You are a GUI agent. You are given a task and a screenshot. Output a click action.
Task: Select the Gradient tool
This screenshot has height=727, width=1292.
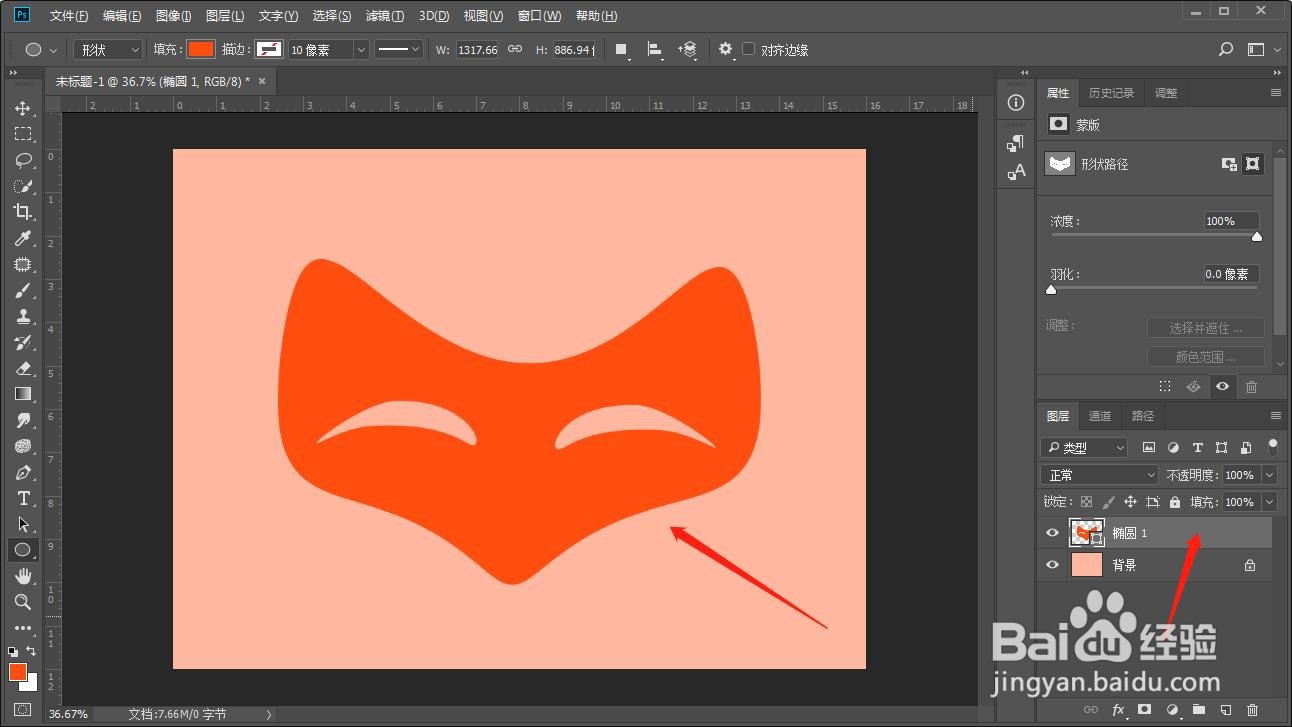(22, 394)
